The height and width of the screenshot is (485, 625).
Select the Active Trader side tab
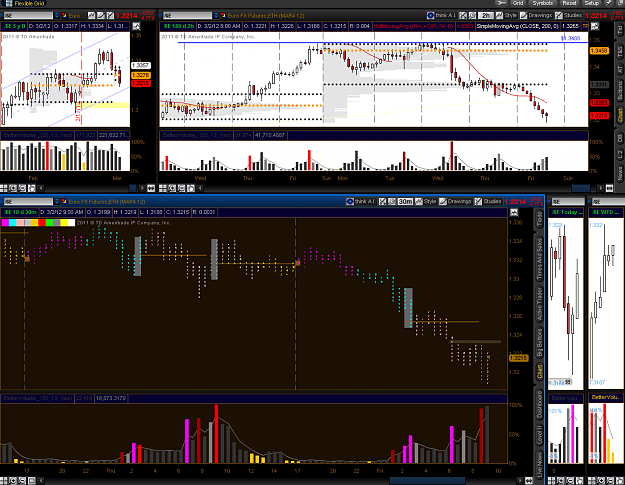point(539,304)
